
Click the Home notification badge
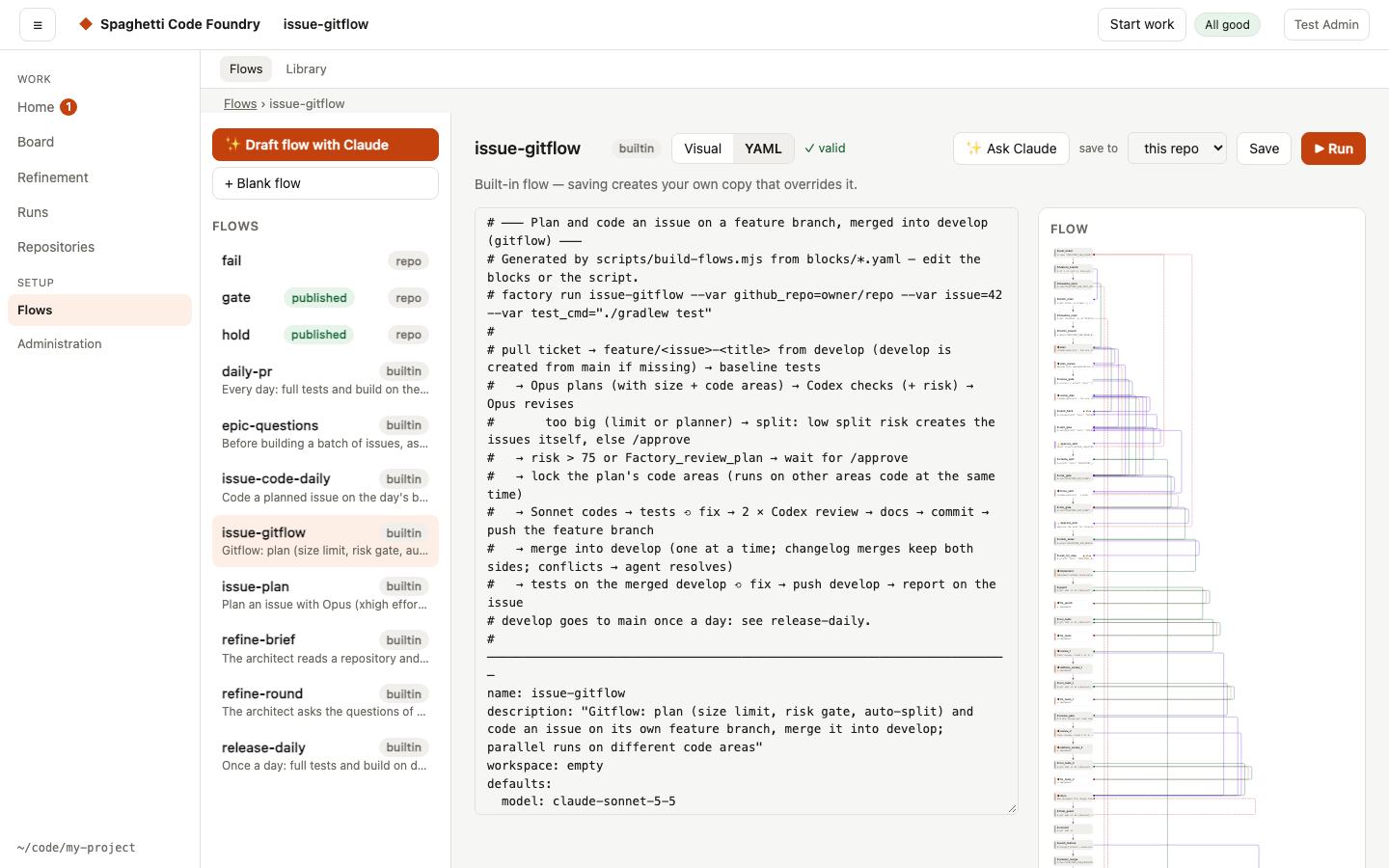68,107
